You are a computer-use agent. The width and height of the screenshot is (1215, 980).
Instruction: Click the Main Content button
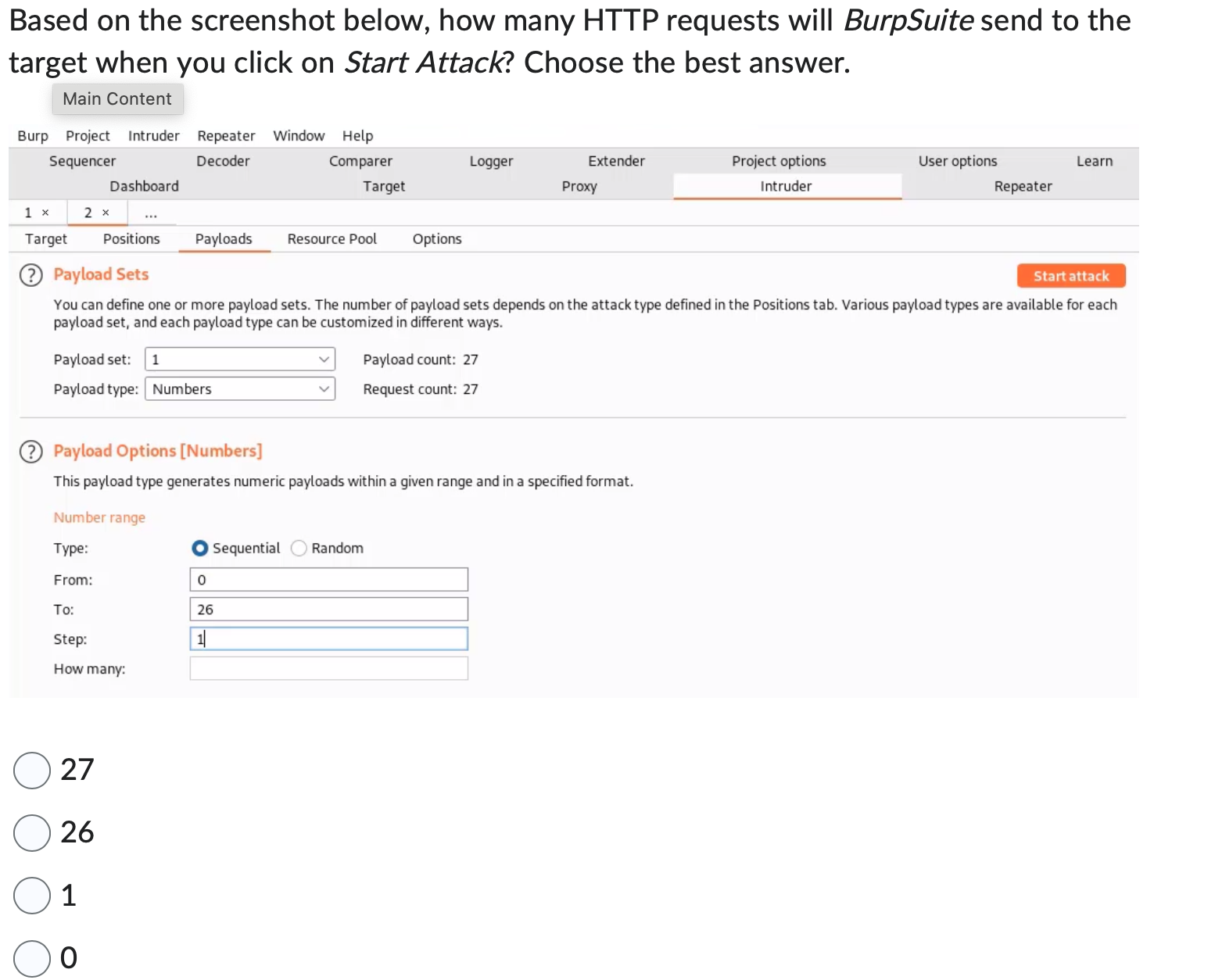point(117,98)
